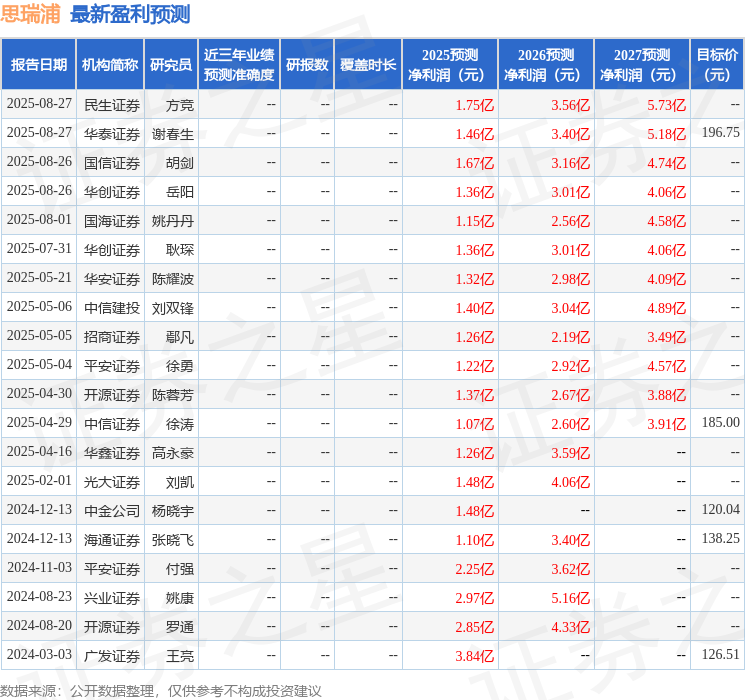Select the 民生证券 institution cell
745x700 pixels.
click(x=112, y=105)
